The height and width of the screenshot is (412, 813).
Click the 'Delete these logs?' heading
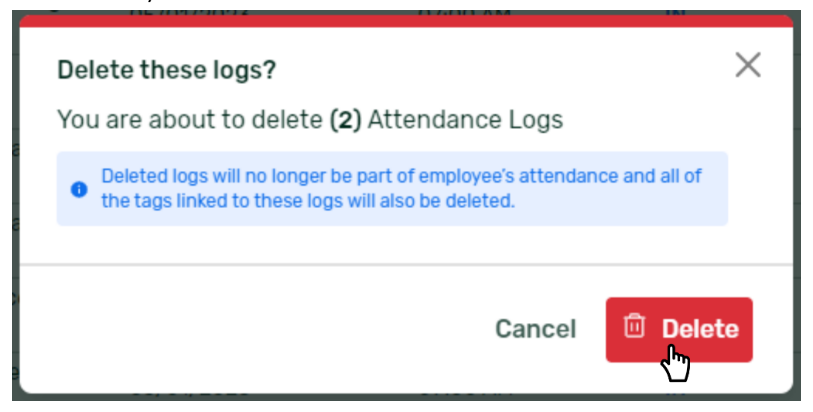pyautogui.click(x=166, y=70)
